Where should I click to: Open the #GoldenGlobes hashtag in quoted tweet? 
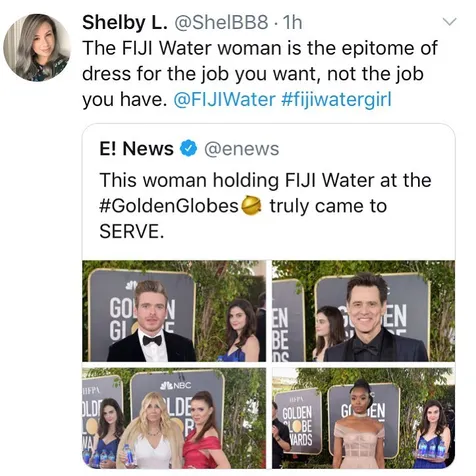point(169,206)
